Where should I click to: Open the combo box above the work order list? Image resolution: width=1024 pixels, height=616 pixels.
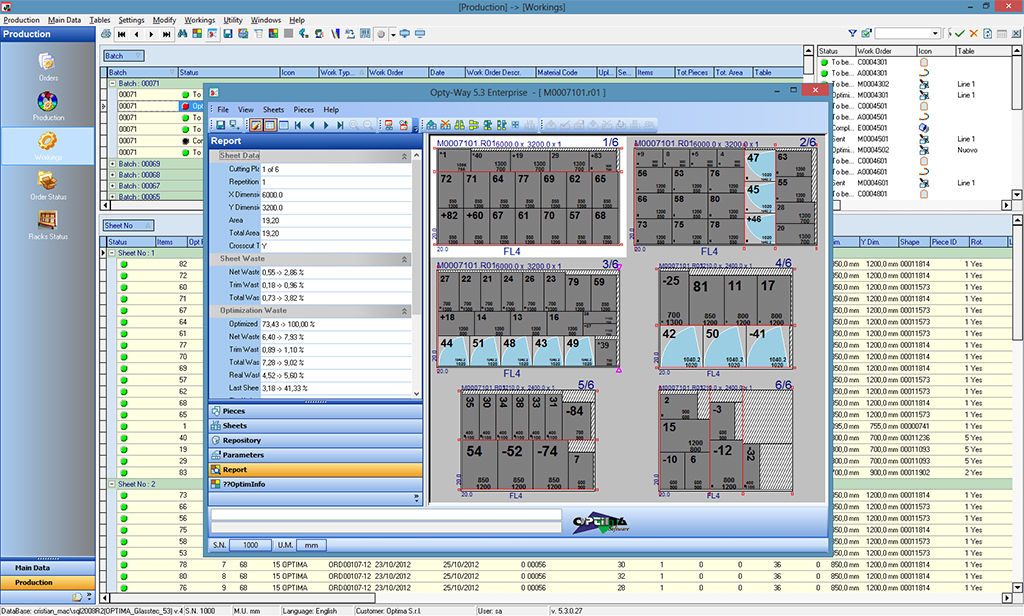coord(907,33)
